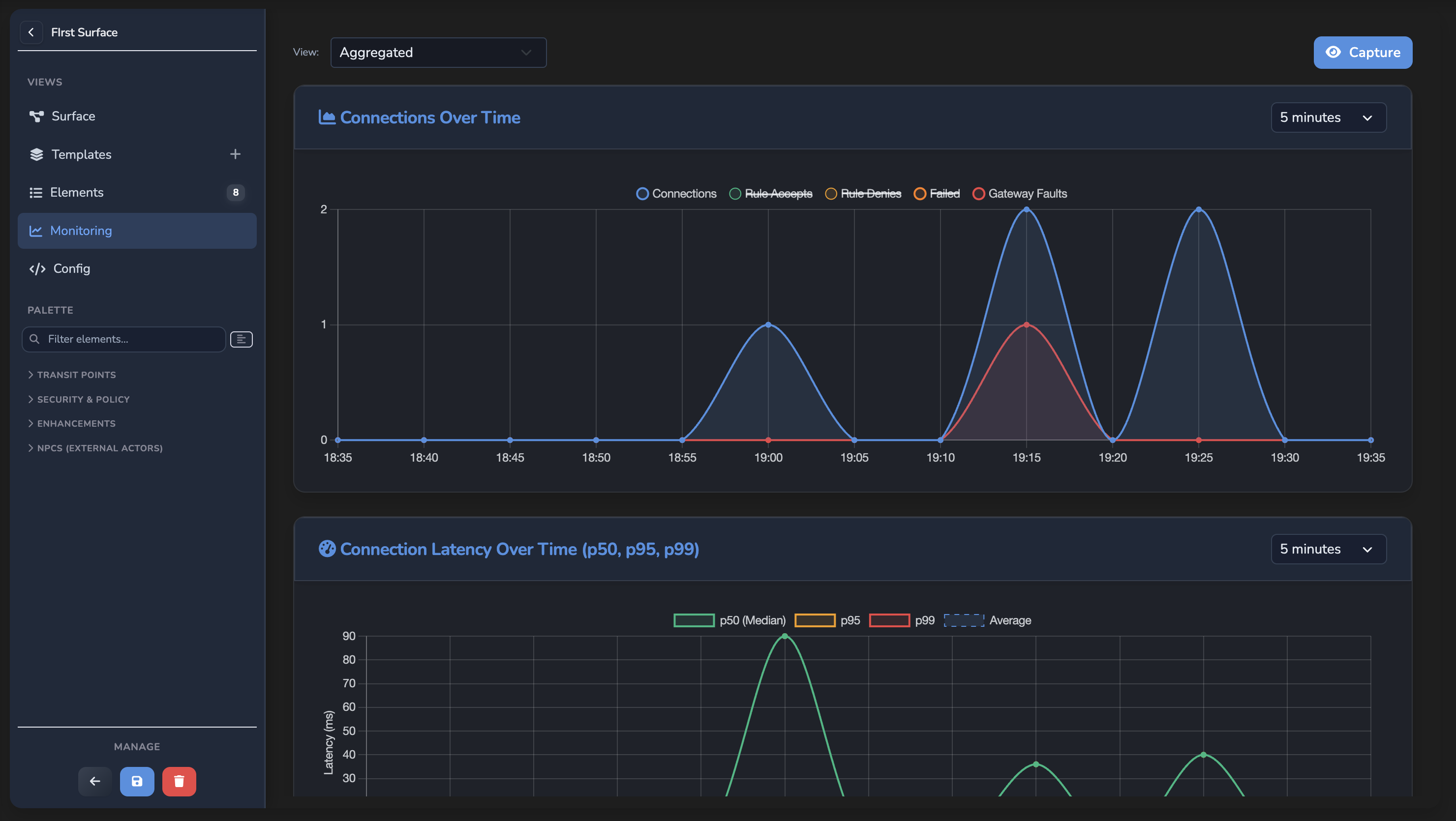Toggle the p95 legend series
1456x821 pixels.
[827, 620]
